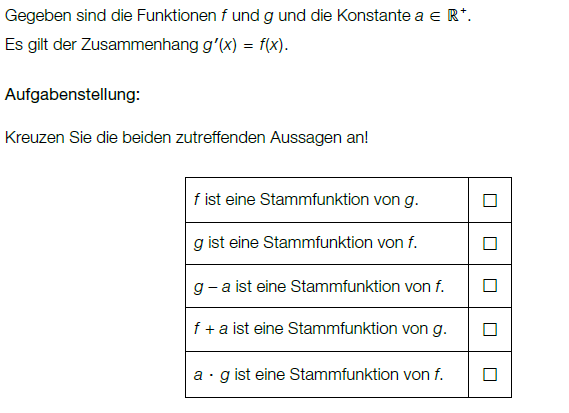
Task: Select the checkbox next to 'g – a ist eine Stammfunktion von f'
Action: tap(490, 286)
